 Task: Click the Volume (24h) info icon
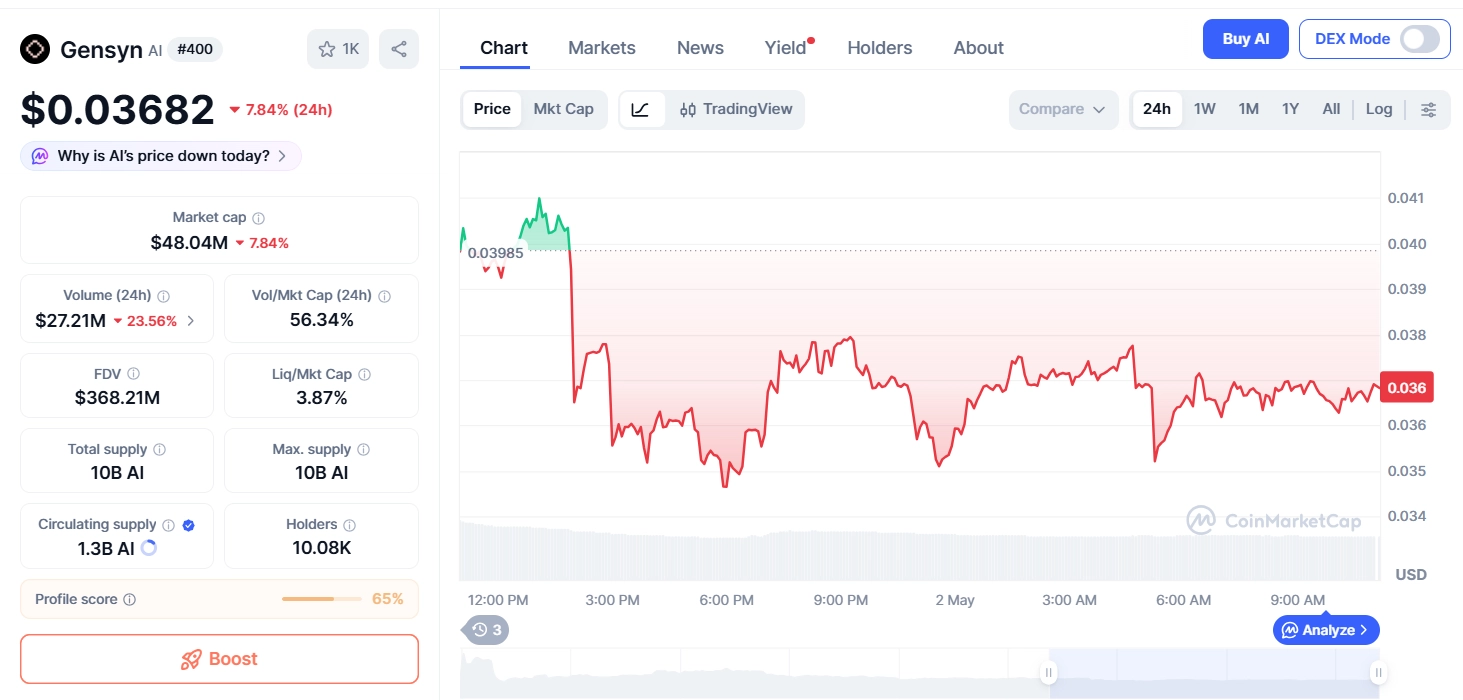163,296
